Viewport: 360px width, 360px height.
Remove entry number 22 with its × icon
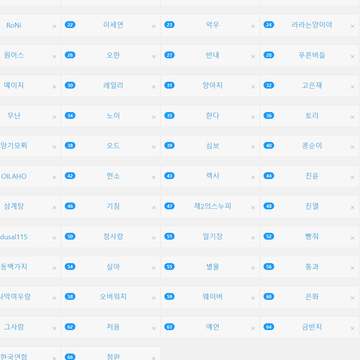tap(154, 27)
